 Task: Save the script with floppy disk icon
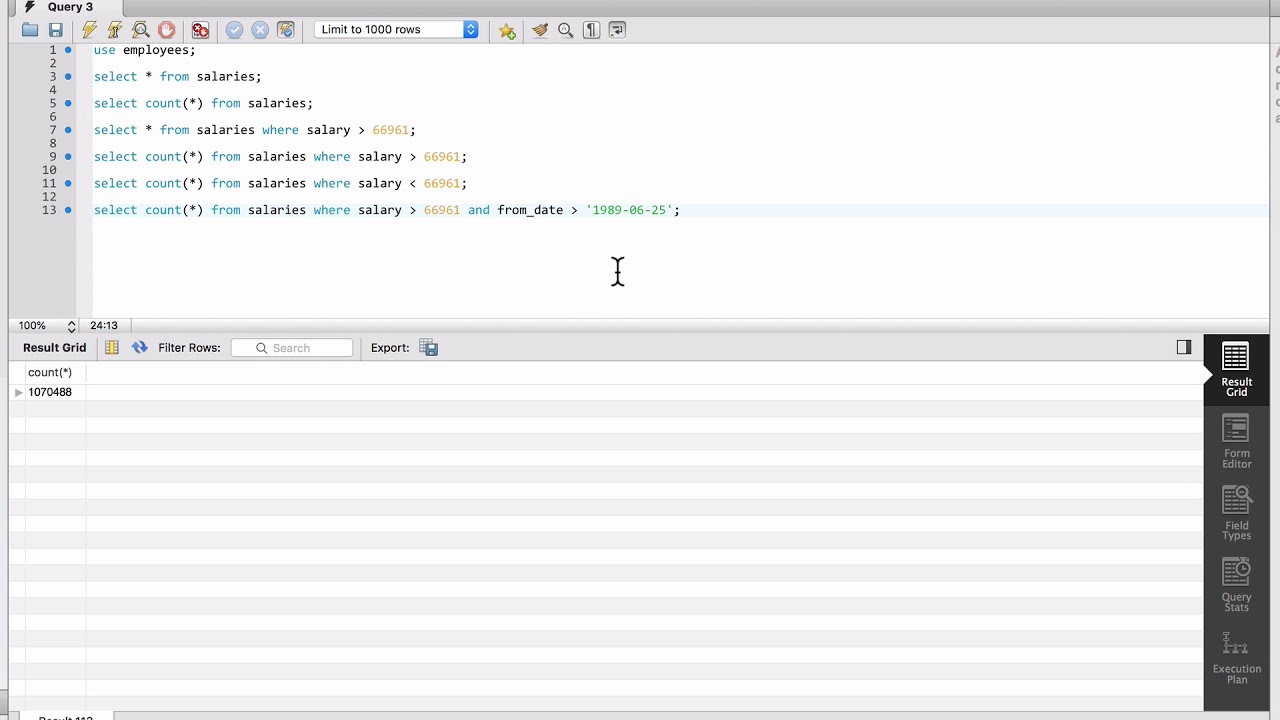click(x=56, y=30)
